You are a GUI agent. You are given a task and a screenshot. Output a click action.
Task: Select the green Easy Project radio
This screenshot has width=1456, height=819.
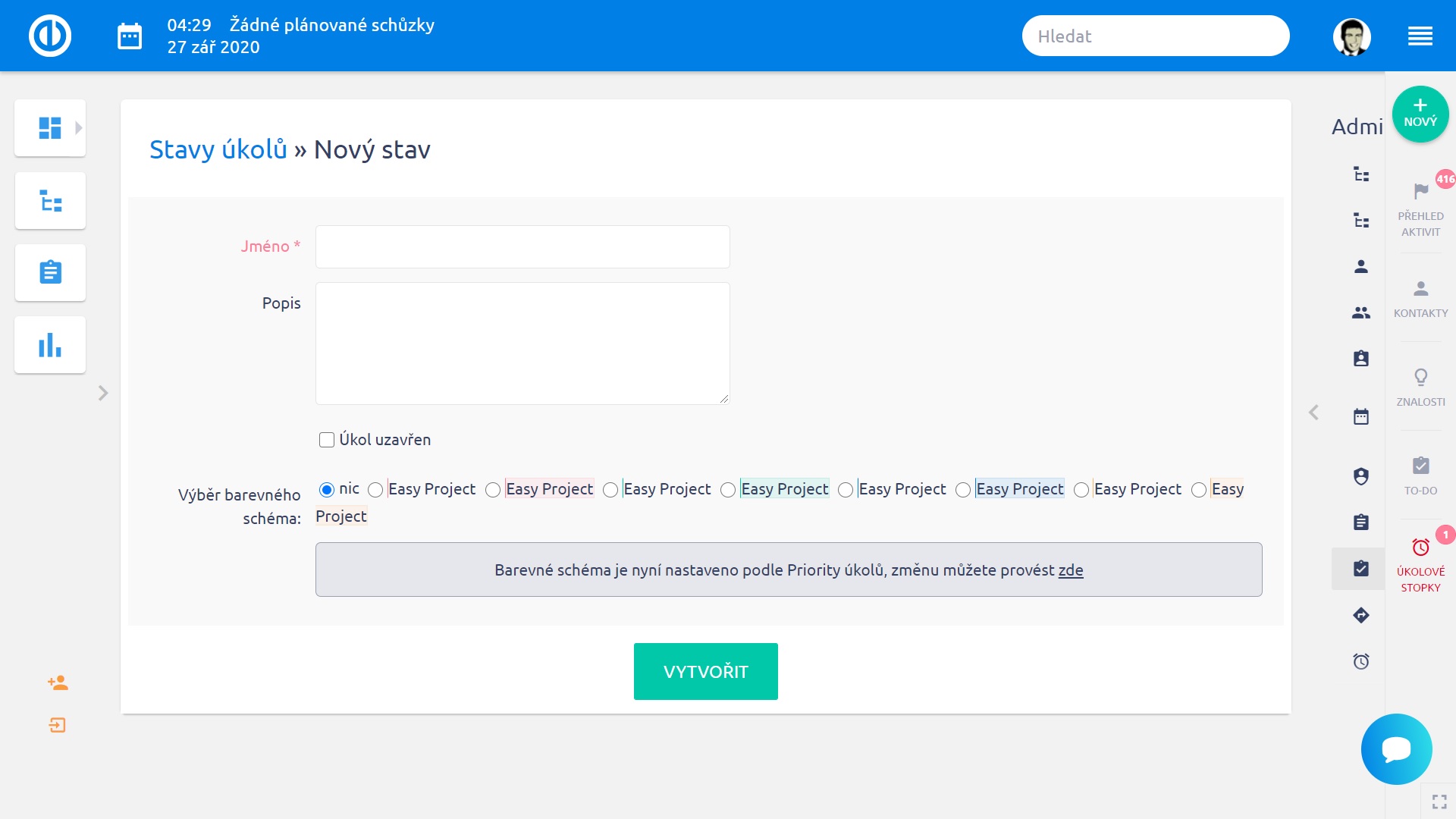pyautogui.click(x=728, y=490)
